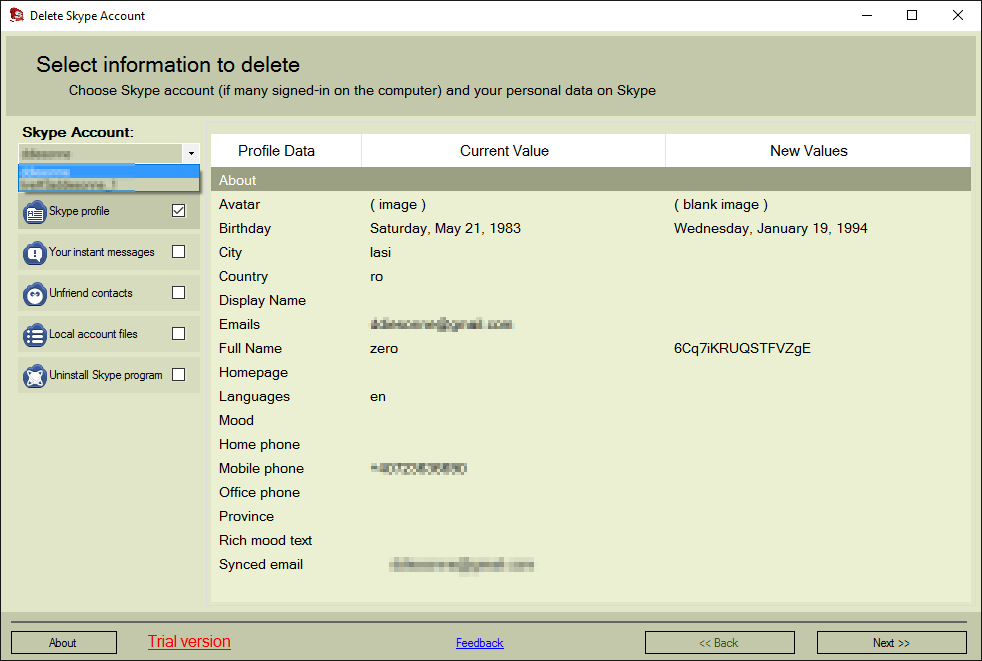Select the Province row label

tap(246, 516)
